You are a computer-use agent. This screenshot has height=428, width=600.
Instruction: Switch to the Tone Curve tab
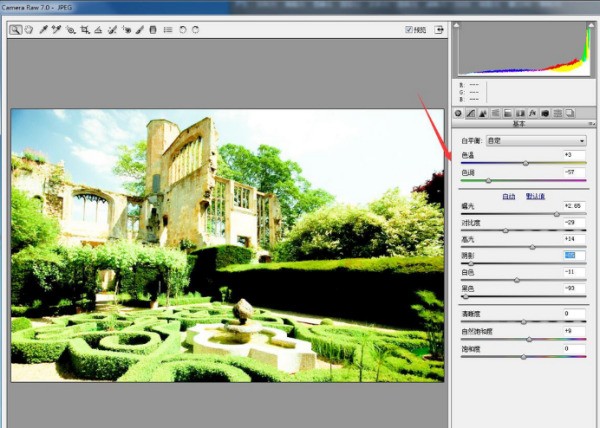pyautogui.click(x=471, y=113)
